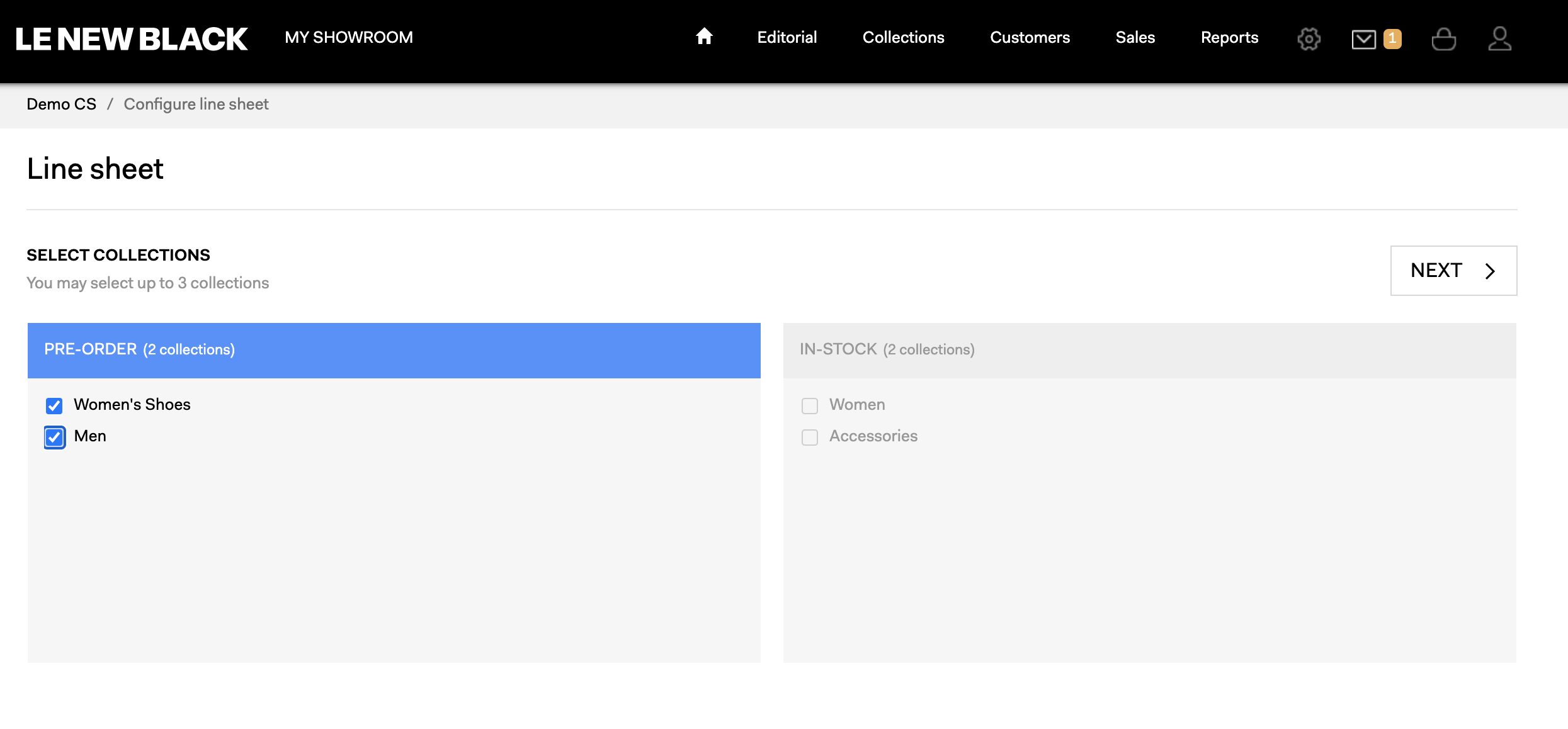Click the Women collection label
Screen dimensions: 1568x729
pos(857,405)
